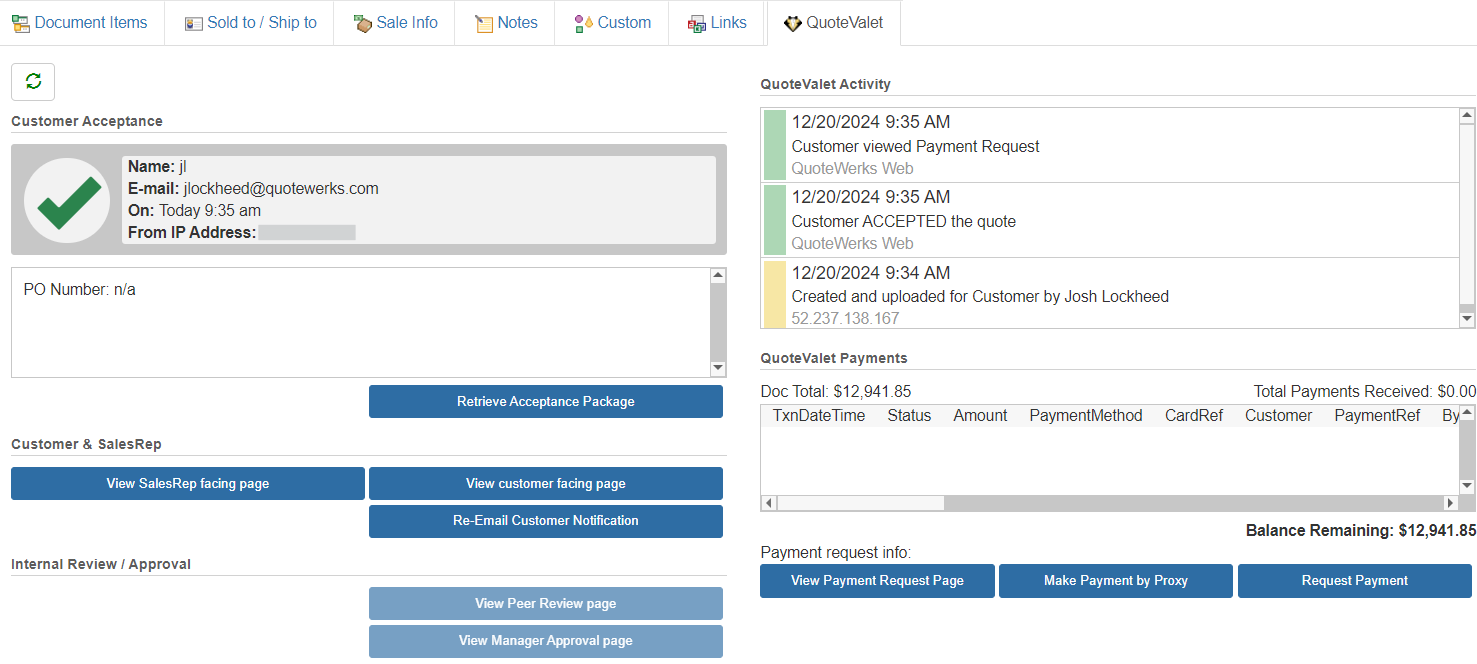
Task: Click the email jlockheed@quotewerks.com
Action: point(281,189)
